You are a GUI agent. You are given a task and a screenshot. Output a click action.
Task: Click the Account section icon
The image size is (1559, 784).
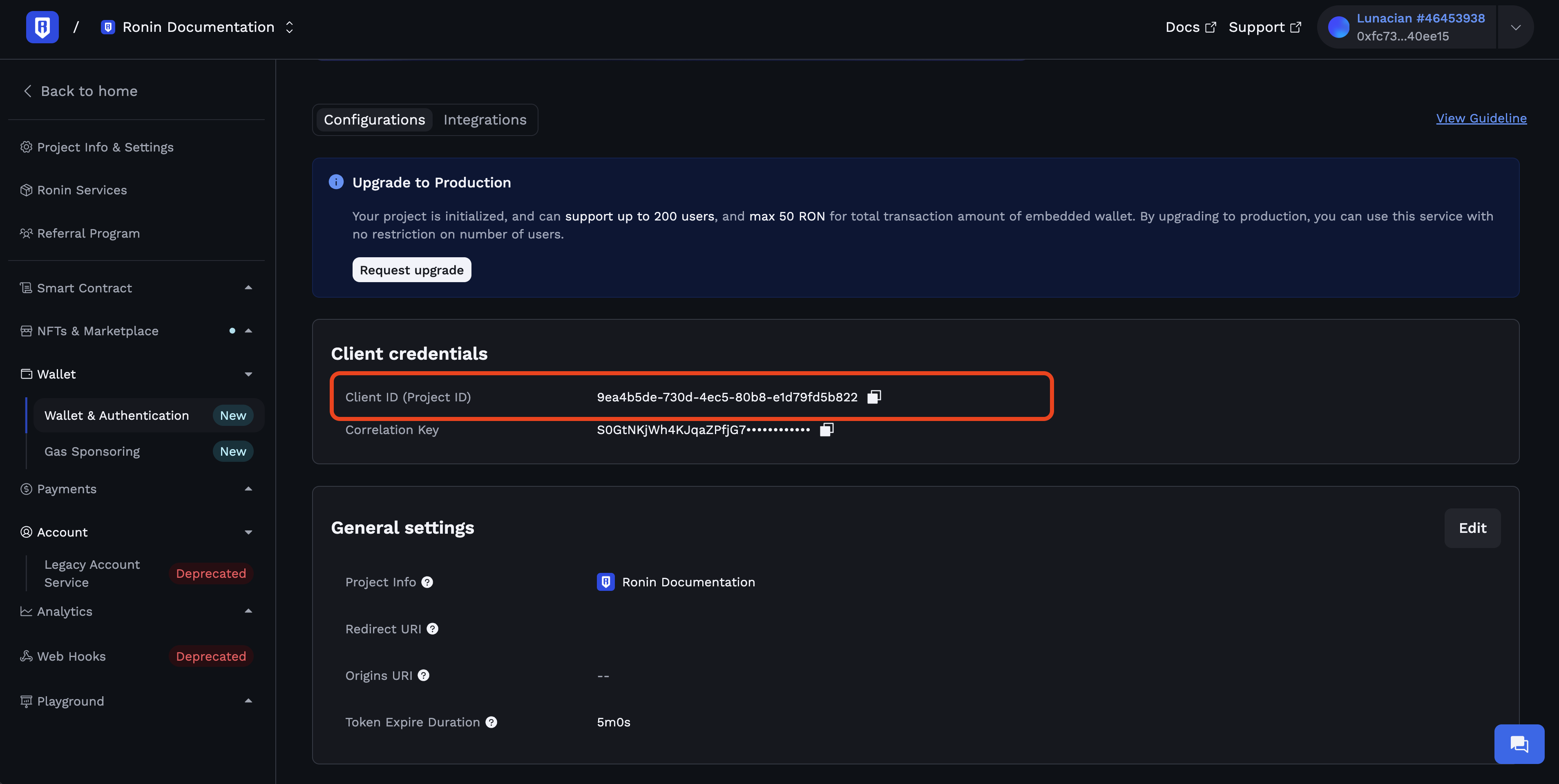[26, 532]
